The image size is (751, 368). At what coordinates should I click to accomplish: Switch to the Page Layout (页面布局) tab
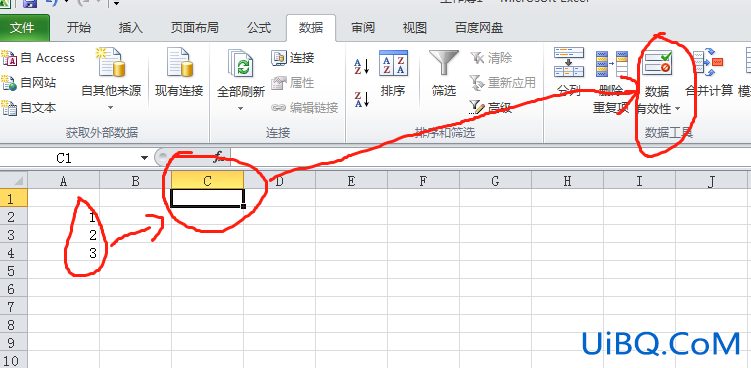[x=194, y=28]
